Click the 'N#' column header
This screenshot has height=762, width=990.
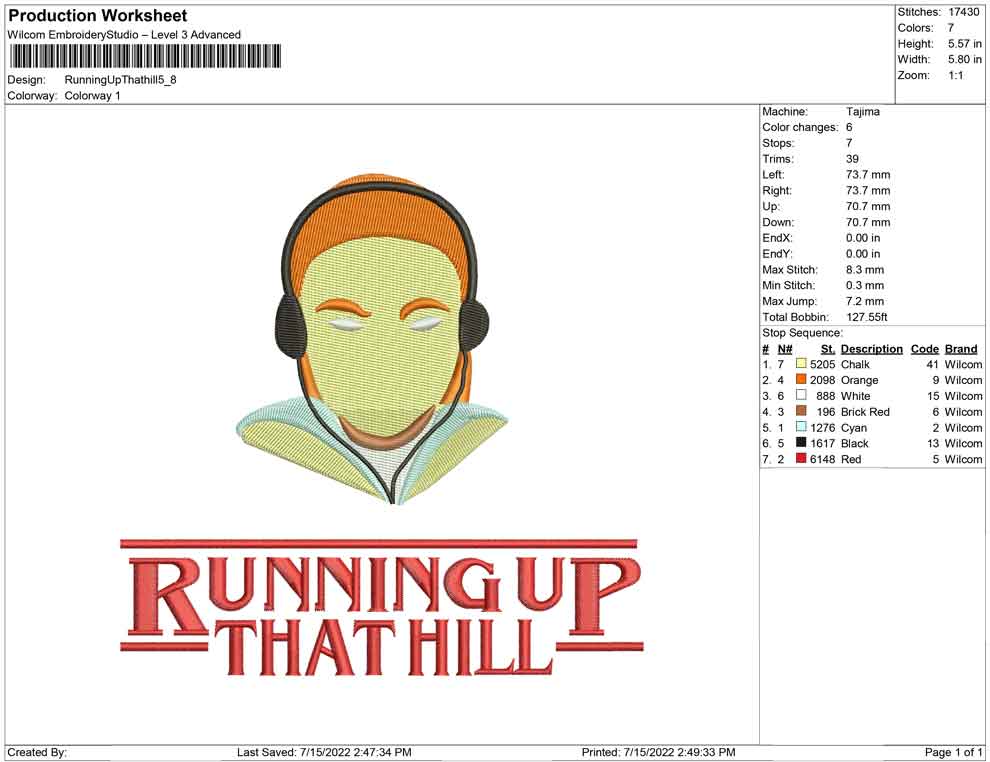785,348
